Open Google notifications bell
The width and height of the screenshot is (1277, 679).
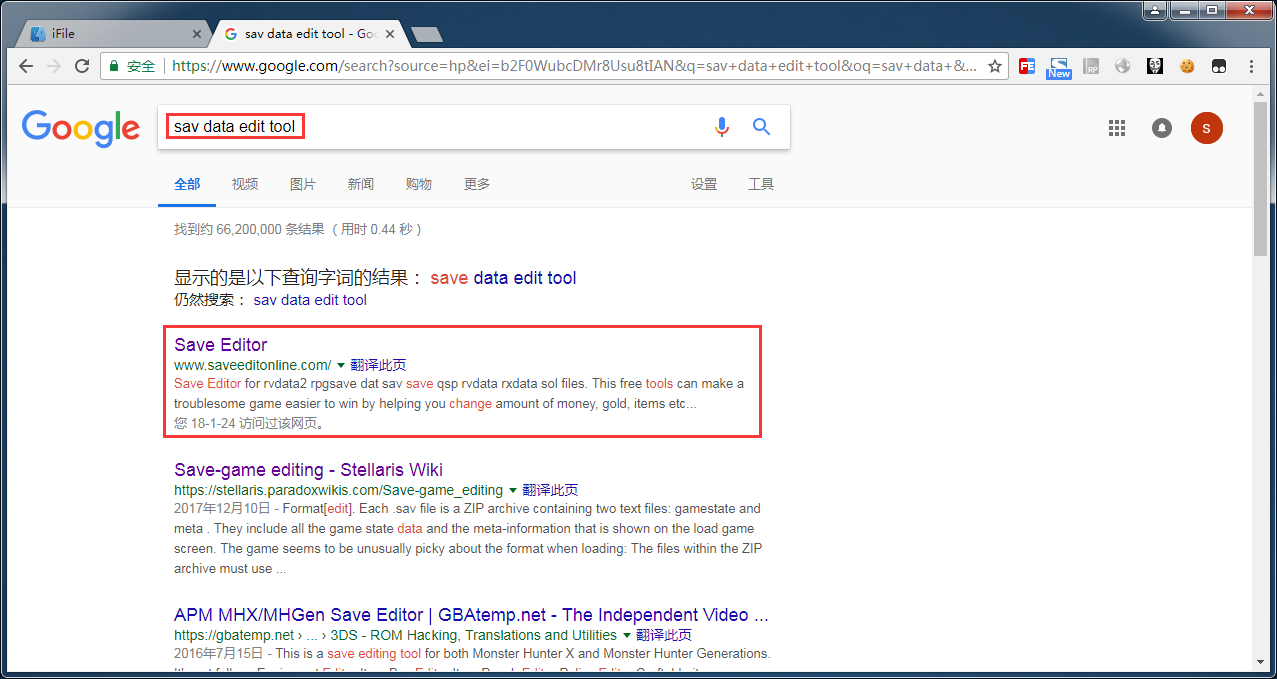click(x=1161, y=128)
